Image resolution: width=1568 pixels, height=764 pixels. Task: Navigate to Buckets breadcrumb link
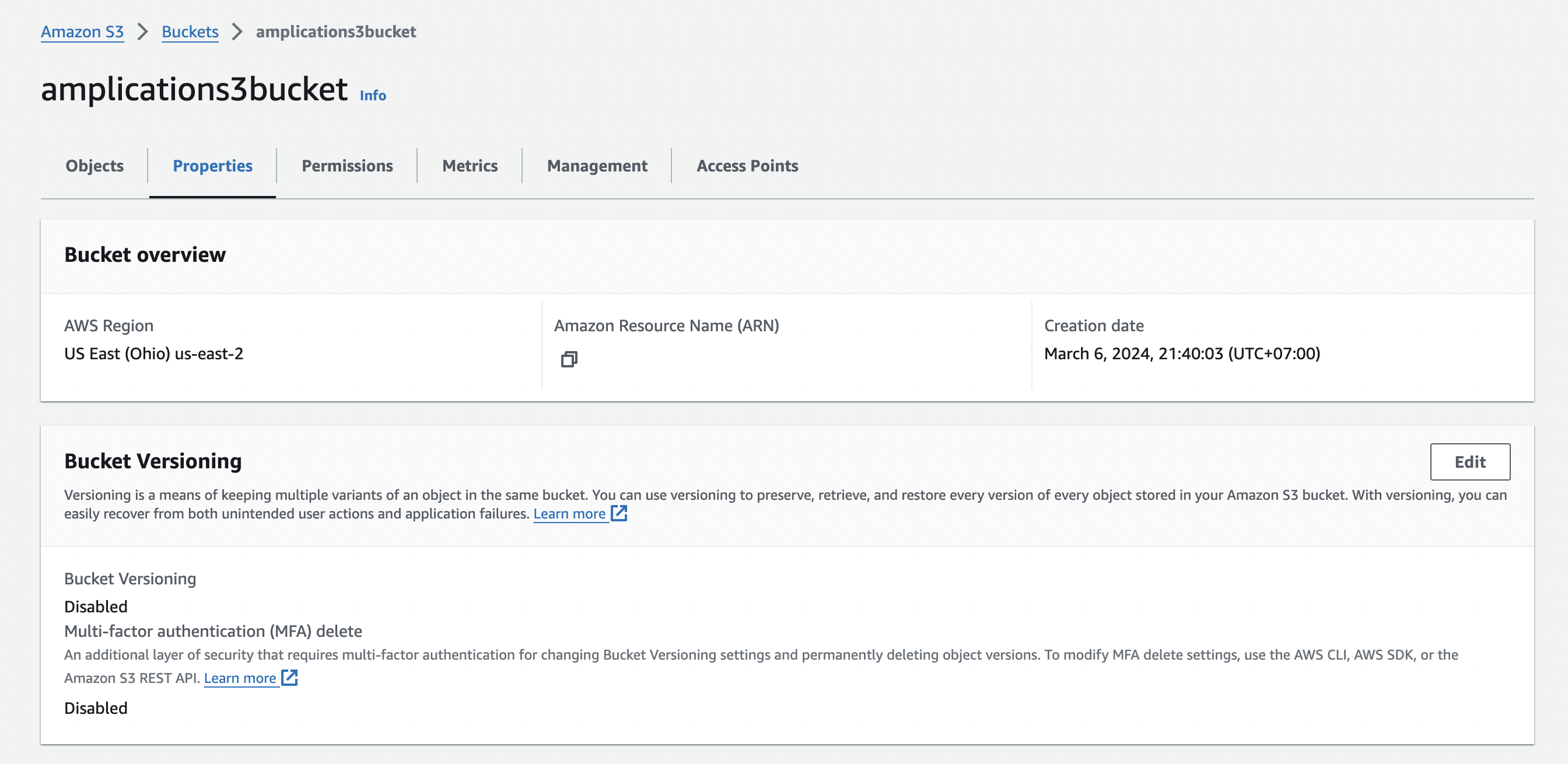coord(190,31)
